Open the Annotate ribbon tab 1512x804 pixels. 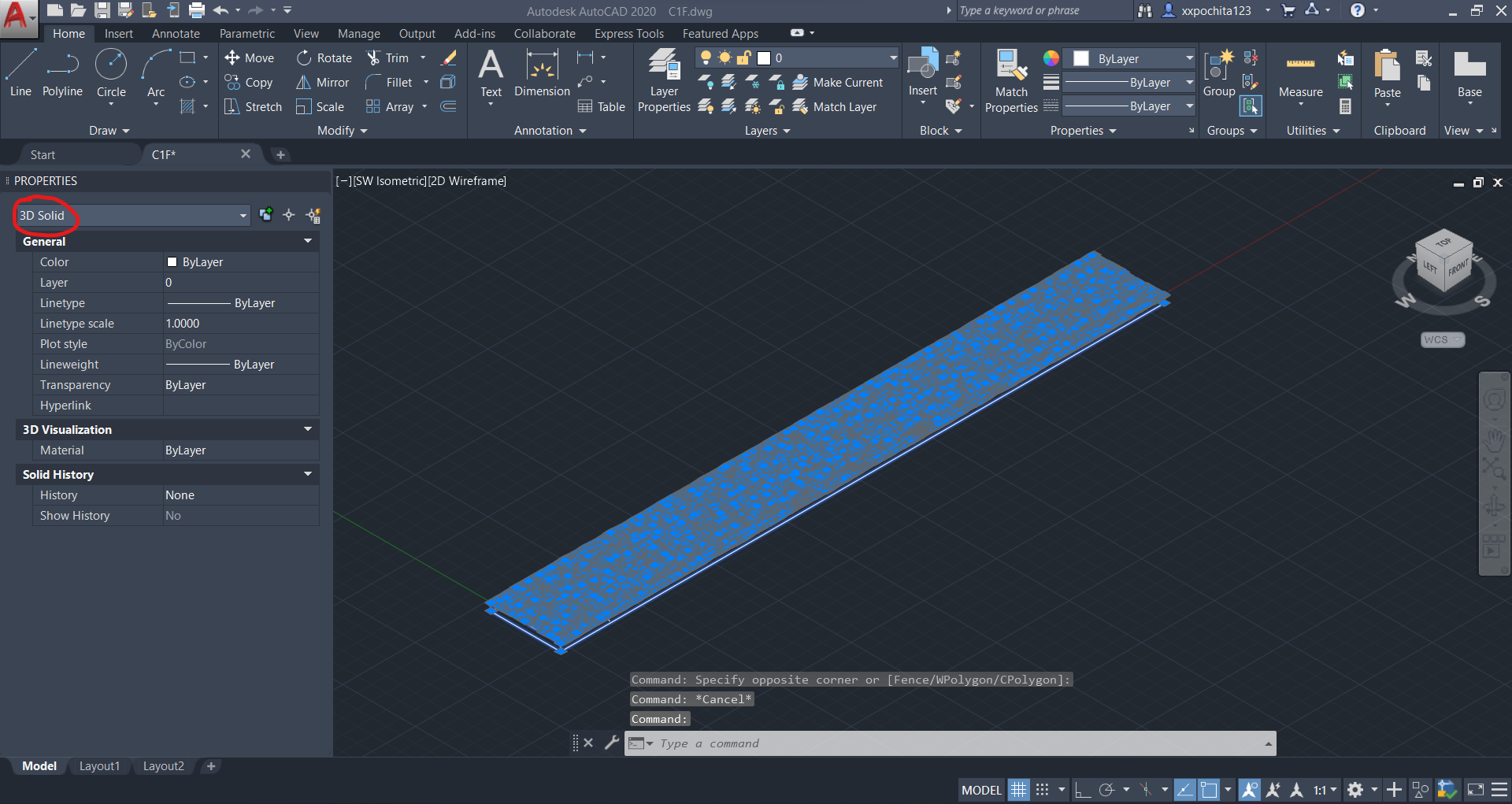click(176, 33)
